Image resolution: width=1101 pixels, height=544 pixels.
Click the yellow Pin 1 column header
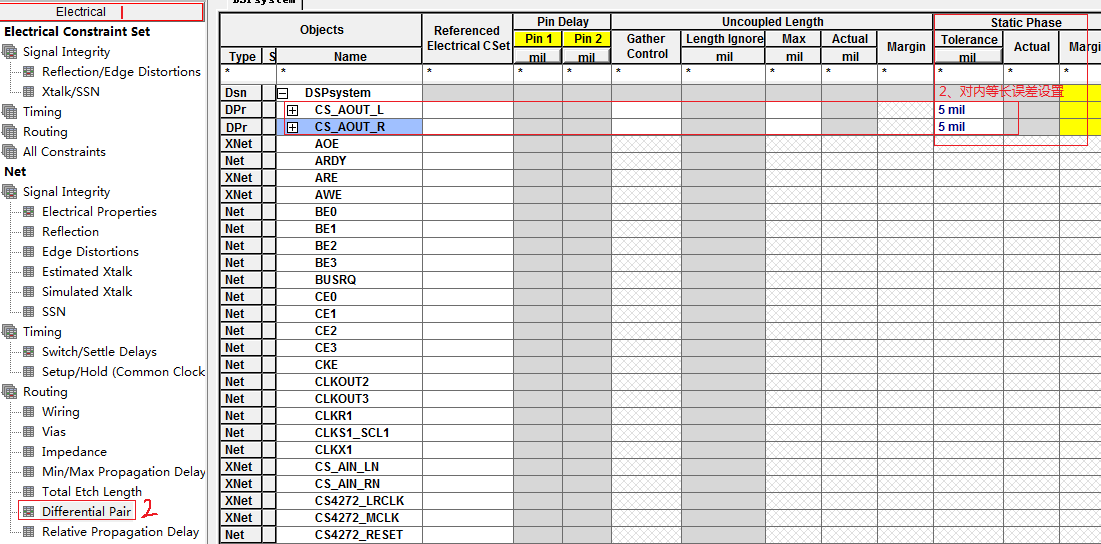coord(538,39)
